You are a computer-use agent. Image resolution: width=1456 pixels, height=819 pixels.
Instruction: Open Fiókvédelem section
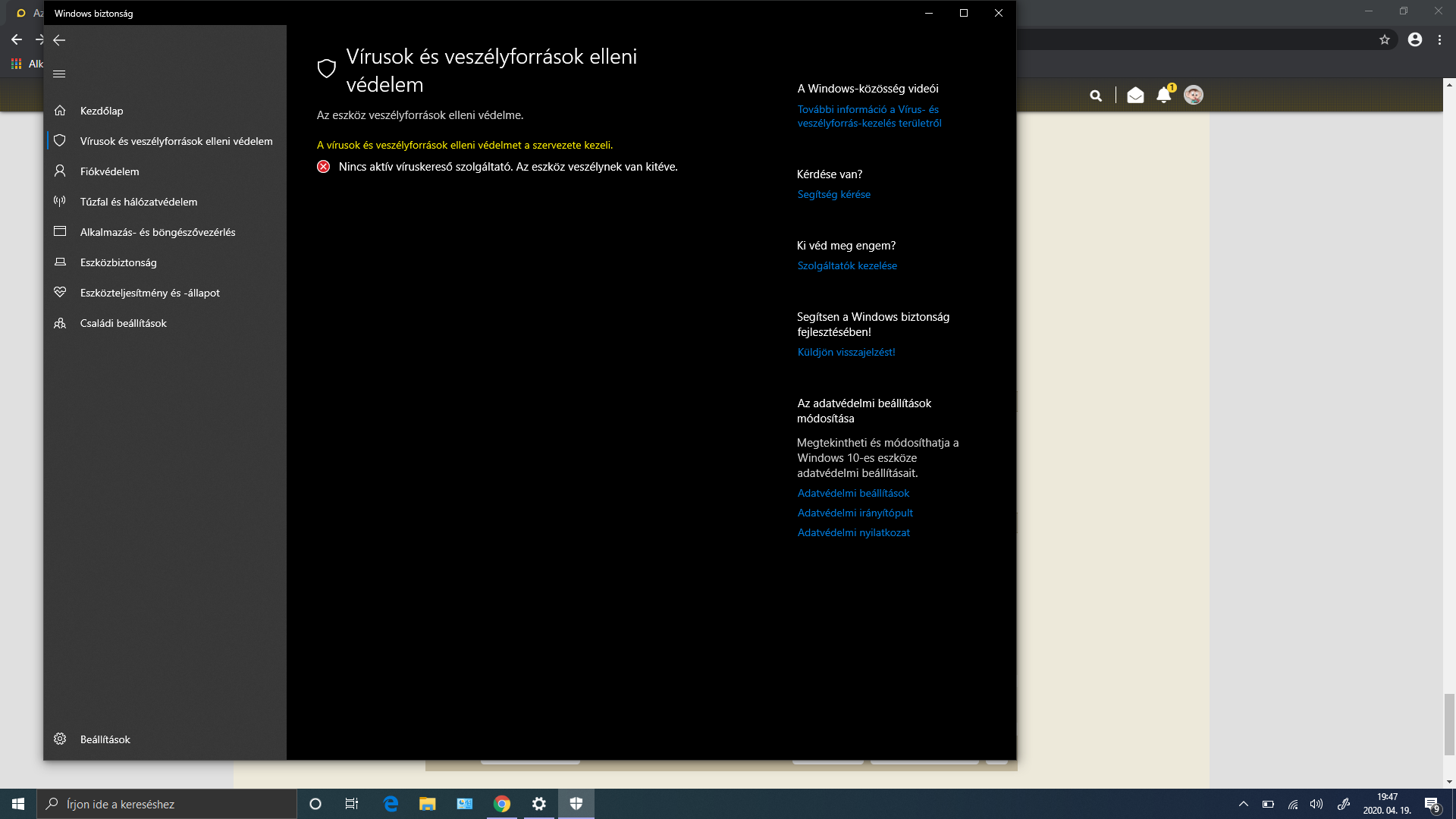[x=165, y=171]
